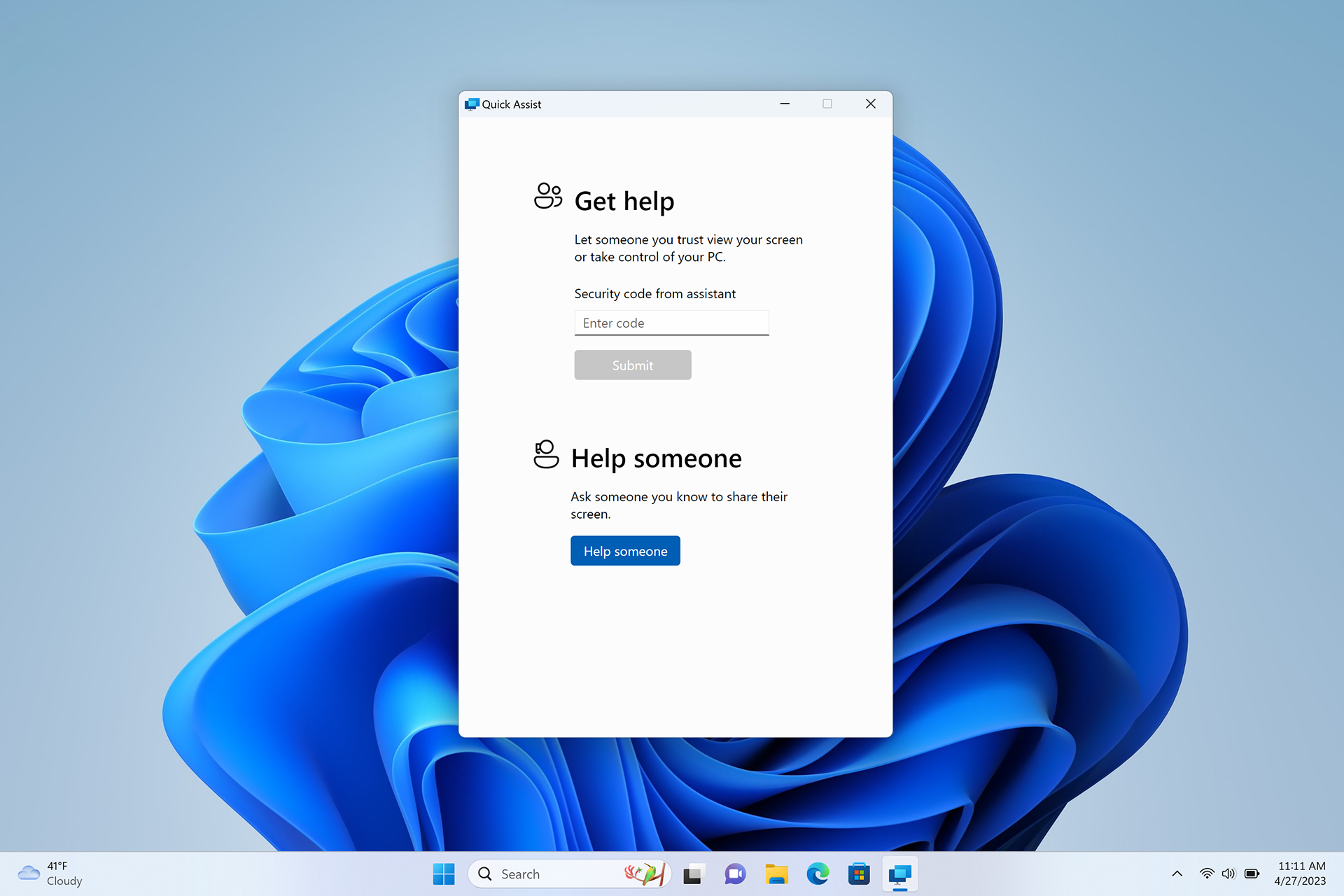The image size is (1344, 896).
Task: Open system tray hidden icons menu
Action: [1176, 877]
